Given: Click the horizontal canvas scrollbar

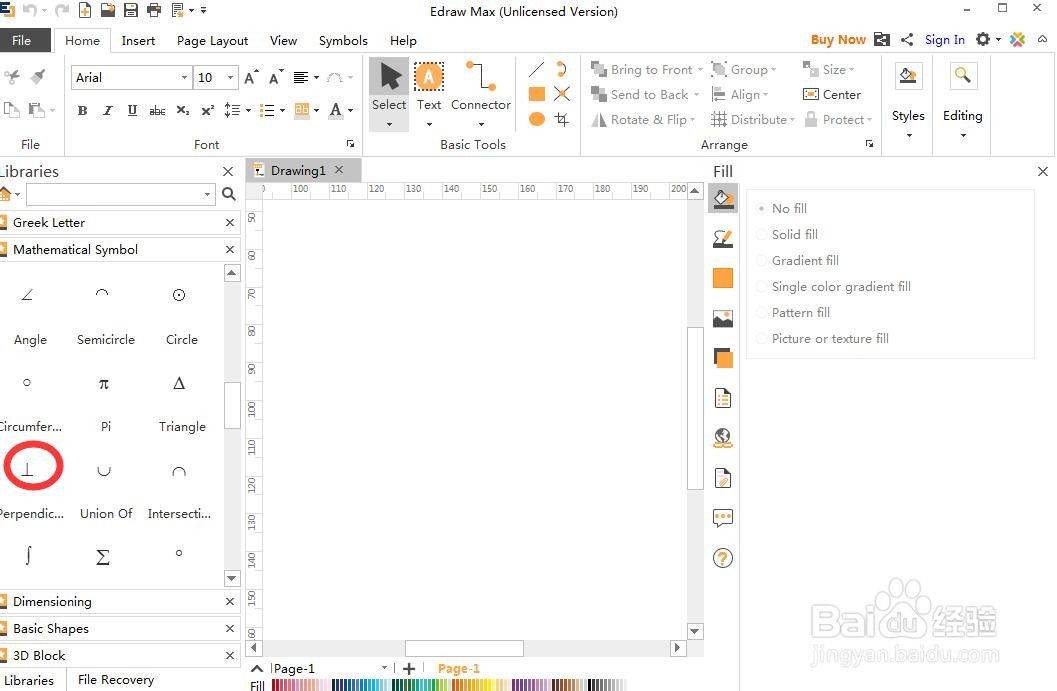Looking at the screenshot, I should [x=464, y=648].
